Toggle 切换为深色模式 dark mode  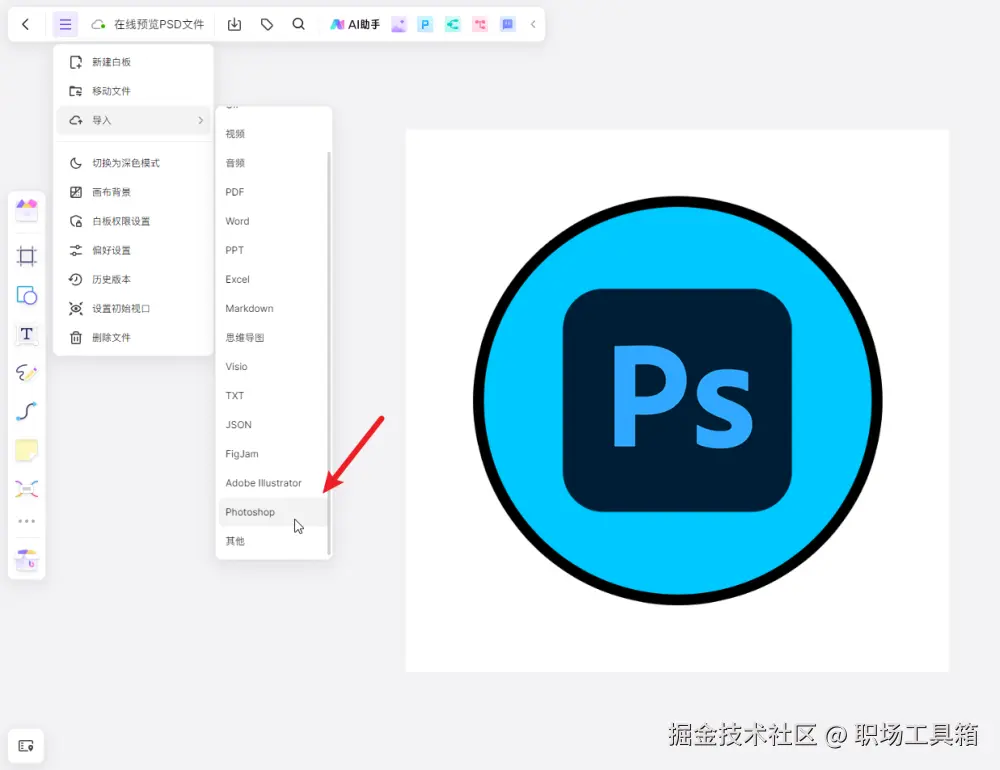click(133, 163)
